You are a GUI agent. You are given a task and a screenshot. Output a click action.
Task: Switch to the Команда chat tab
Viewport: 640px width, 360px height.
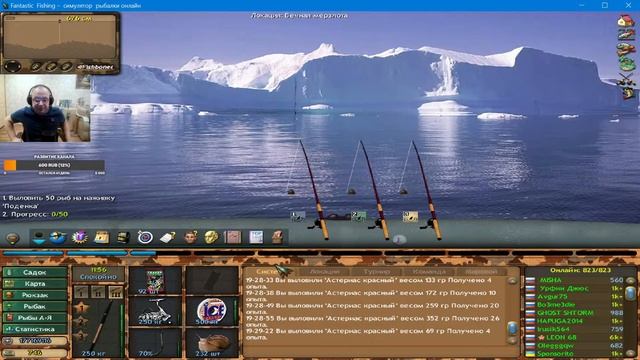pyautogui.click(x=429, y=271)
